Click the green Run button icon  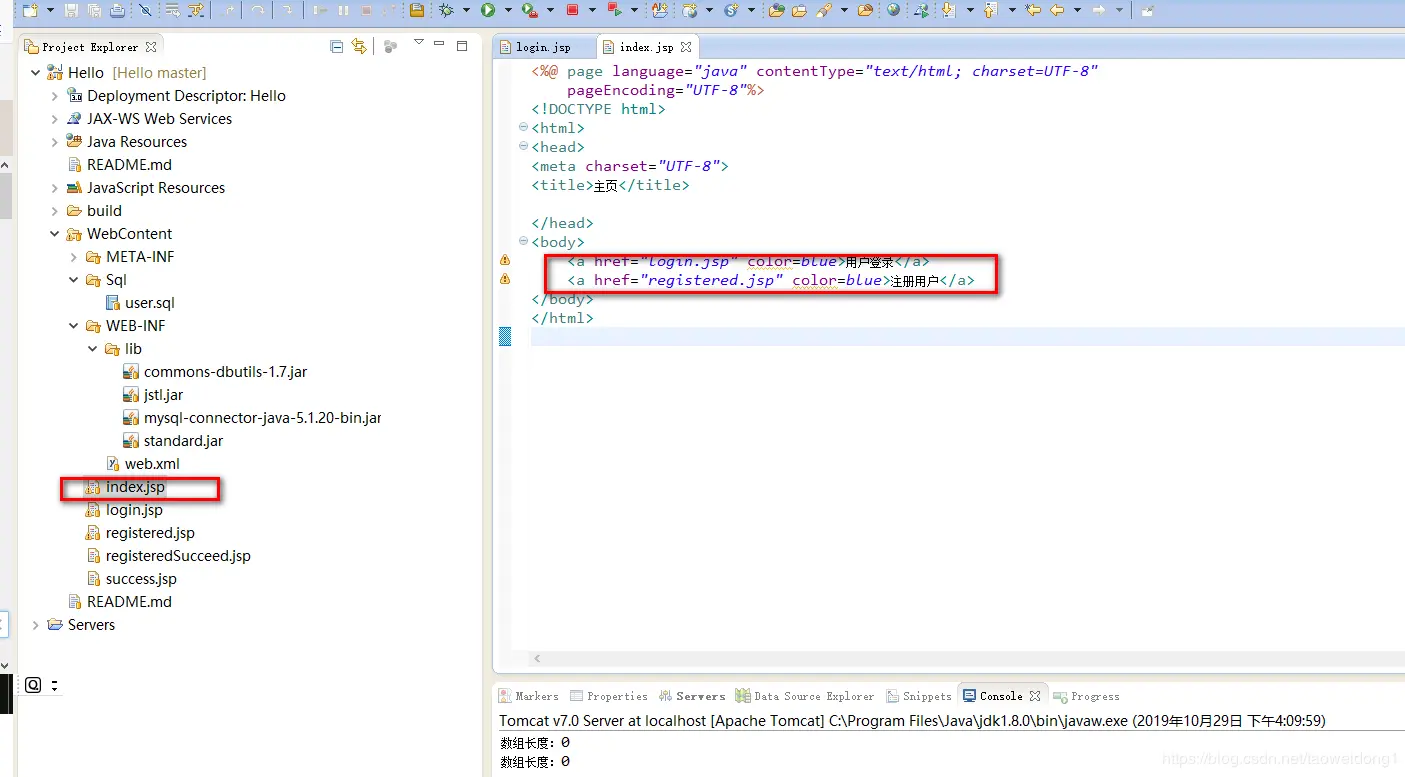(x=488, y=10)
